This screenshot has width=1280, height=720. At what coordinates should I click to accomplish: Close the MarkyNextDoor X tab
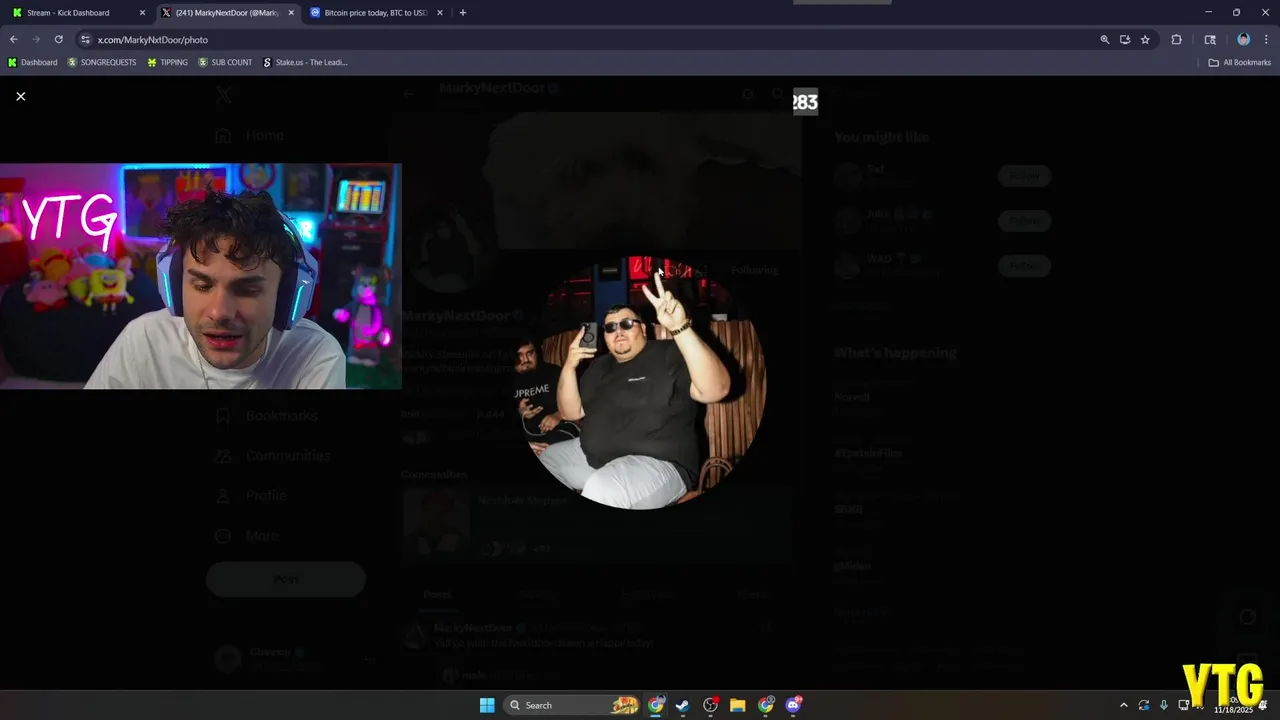[x=291, y=13]
